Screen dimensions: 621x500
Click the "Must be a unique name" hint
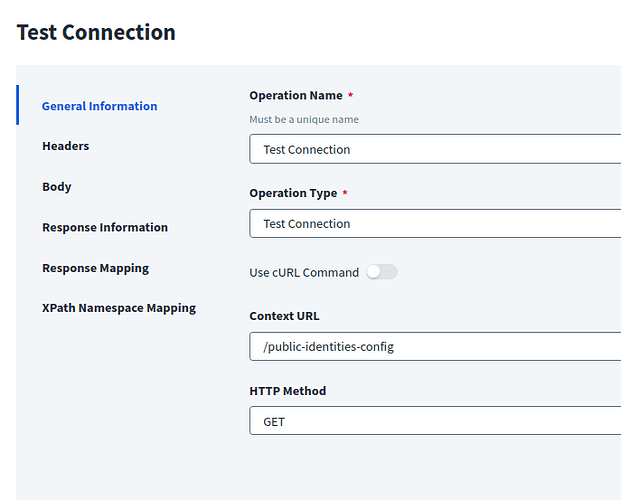tap(304, 119)
